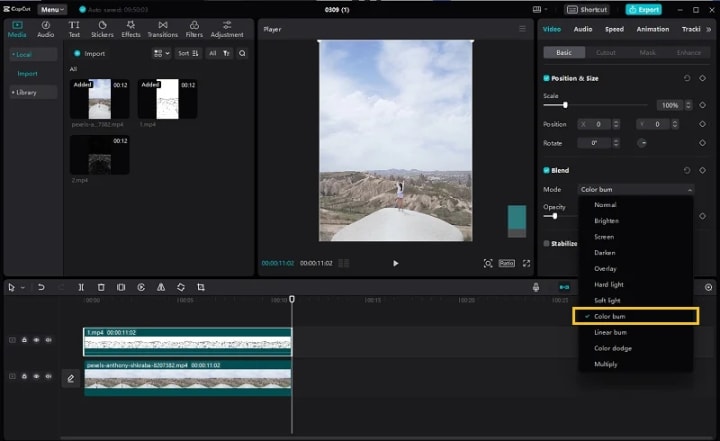This screenshot has width=720, height=441.
Task: Uncheck the Position & Size checkbox
Action: 547,77
